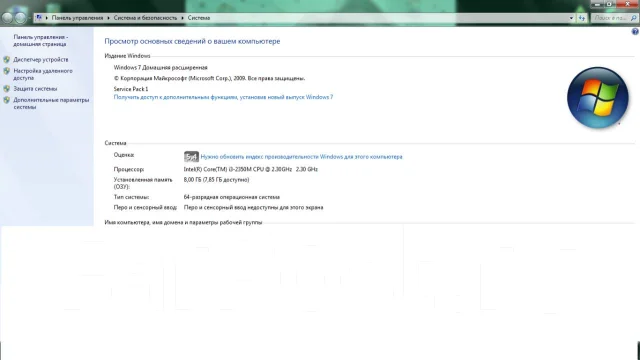This screenshot has width=640, height=360.
Task: Click the update Windows performance index link
Action: (301, 157)
